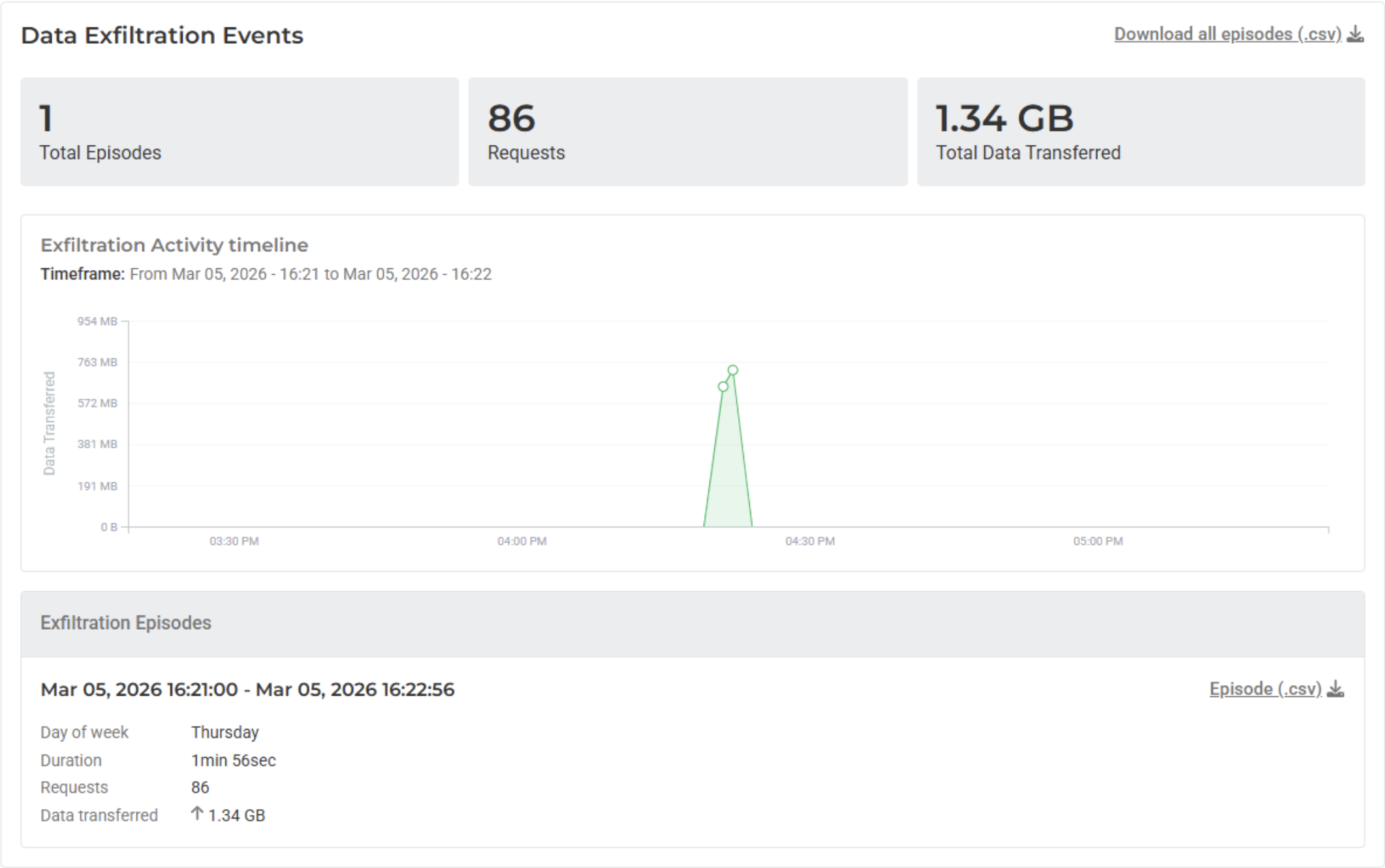Click the 05:00 PM timeline label
This screenshot has height=868, width=1385.
tap(1098, 541)
